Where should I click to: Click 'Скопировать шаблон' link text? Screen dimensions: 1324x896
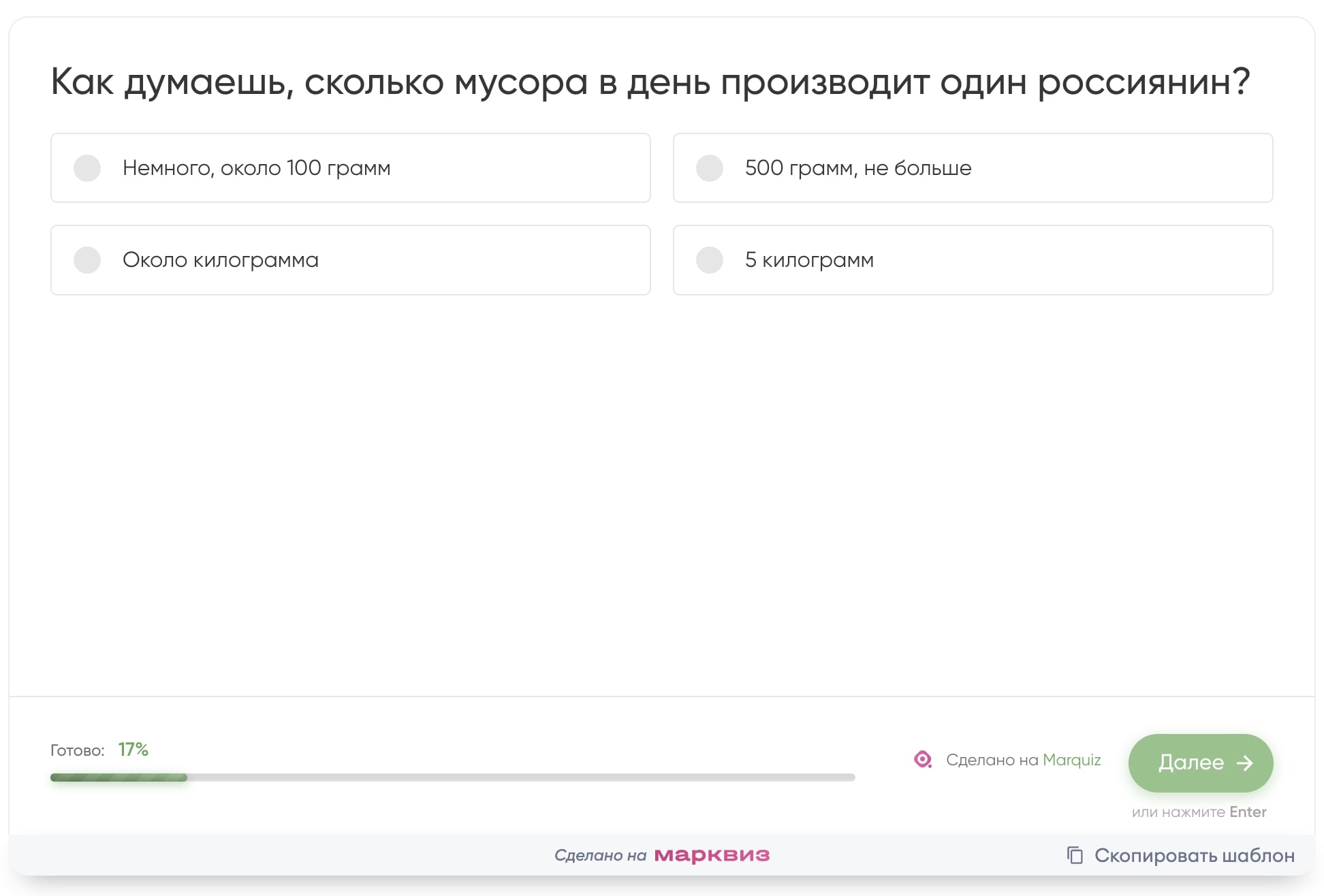click(1194, 855)
